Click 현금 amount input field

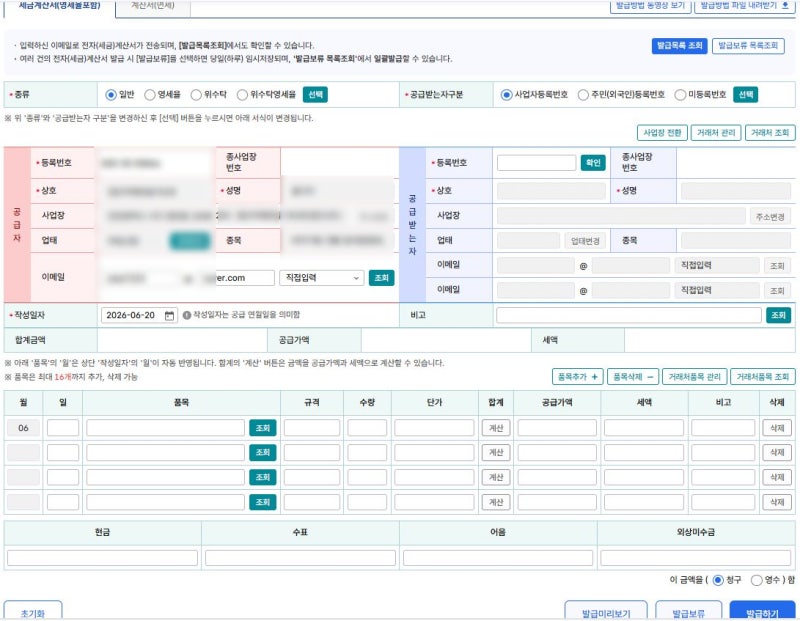(x=103, y=558)
